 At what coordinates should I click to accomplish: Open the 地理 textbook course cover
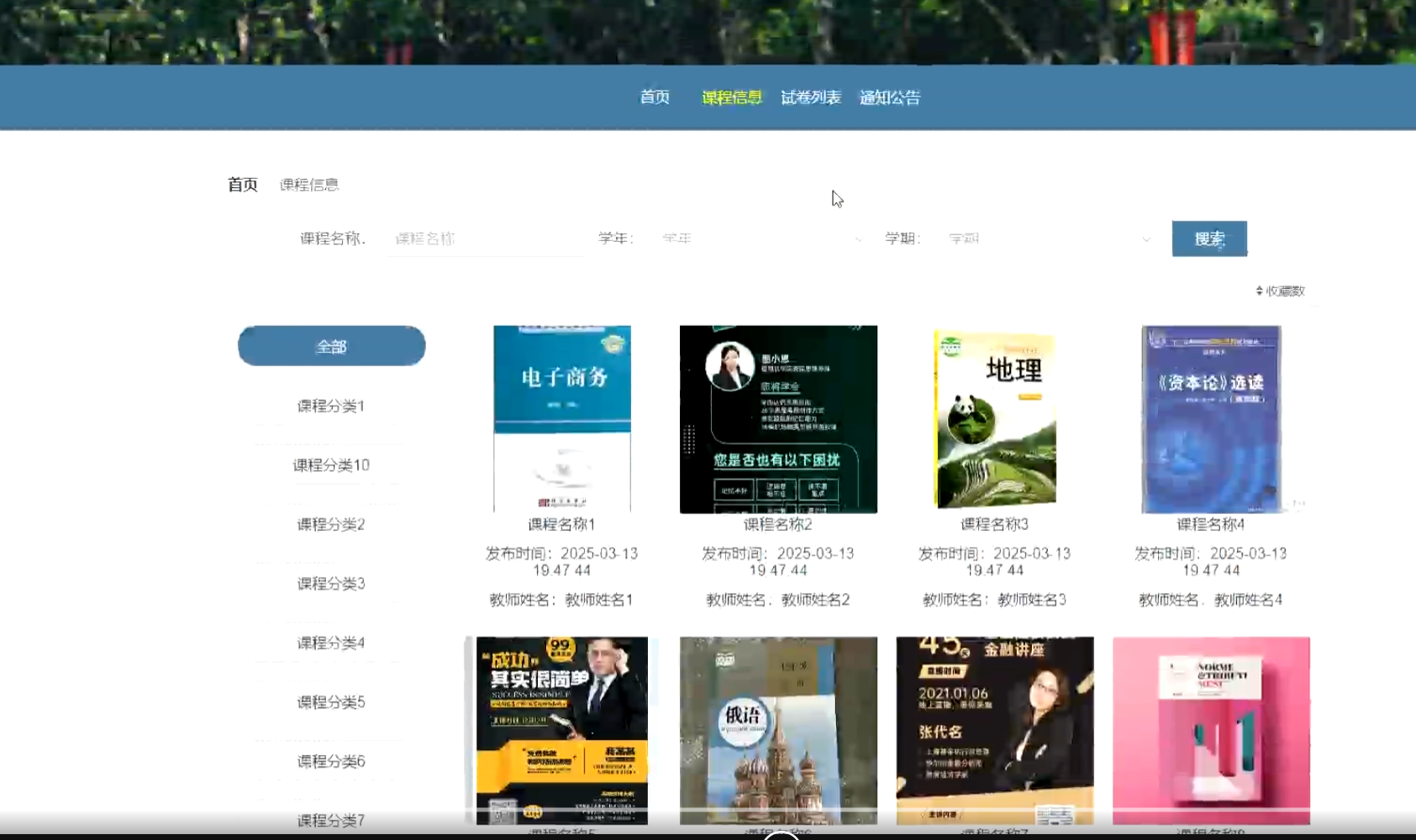[994, 418]
